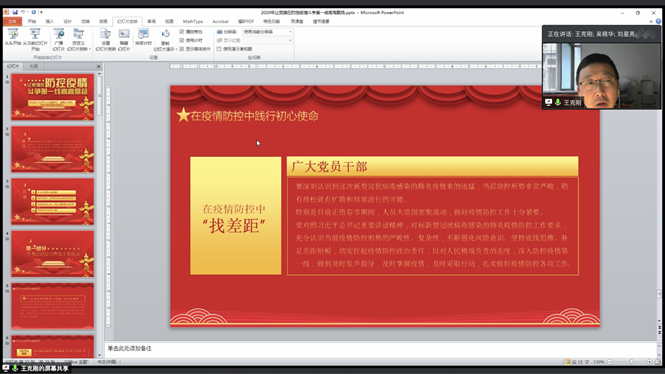Viewport: 665px width, 374px height.
Task: Click the Hide Slide (隐藏幻灯片) icon
Action: (124, 39)
